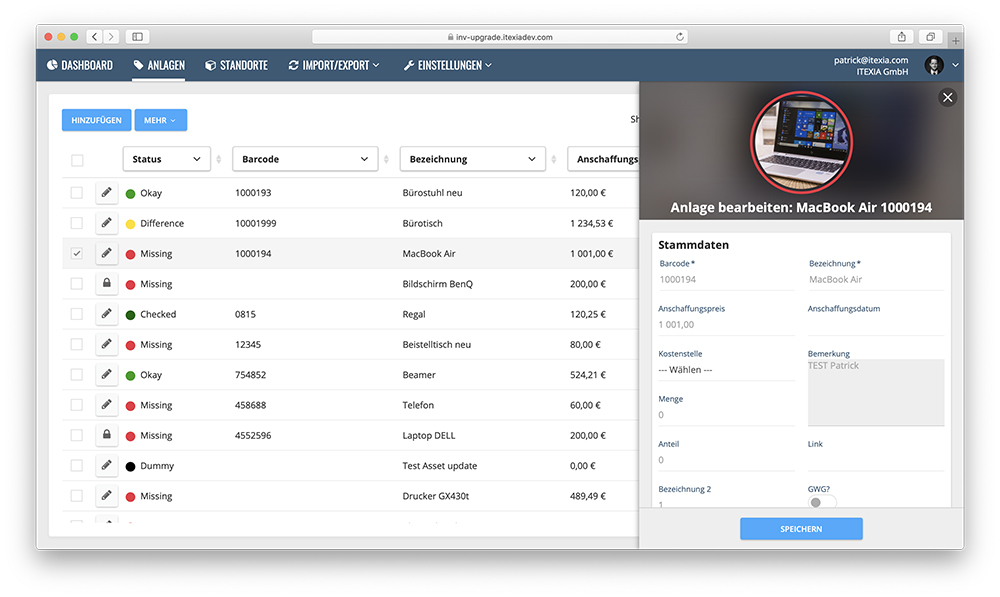Click the Laptop DELL cell
The image size is (1000, 597).
click(429, 436)
